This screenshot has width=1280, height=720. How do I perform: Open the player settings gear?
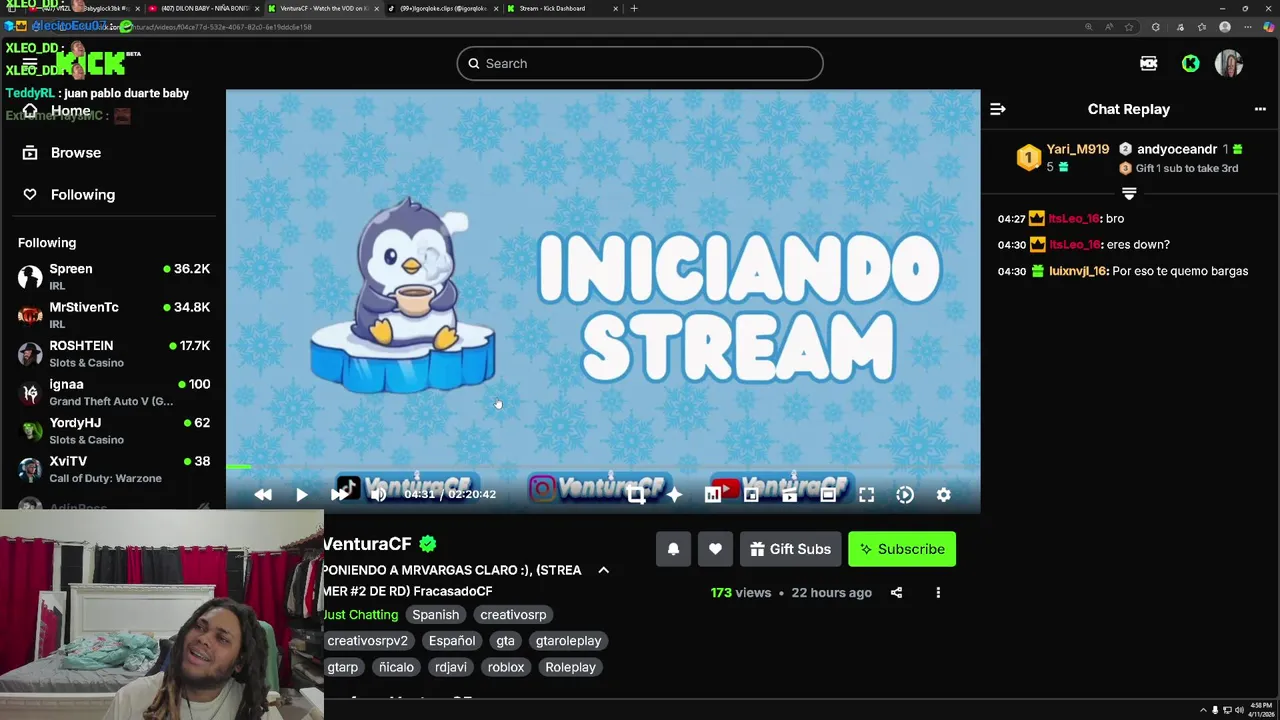click(943, 494)
